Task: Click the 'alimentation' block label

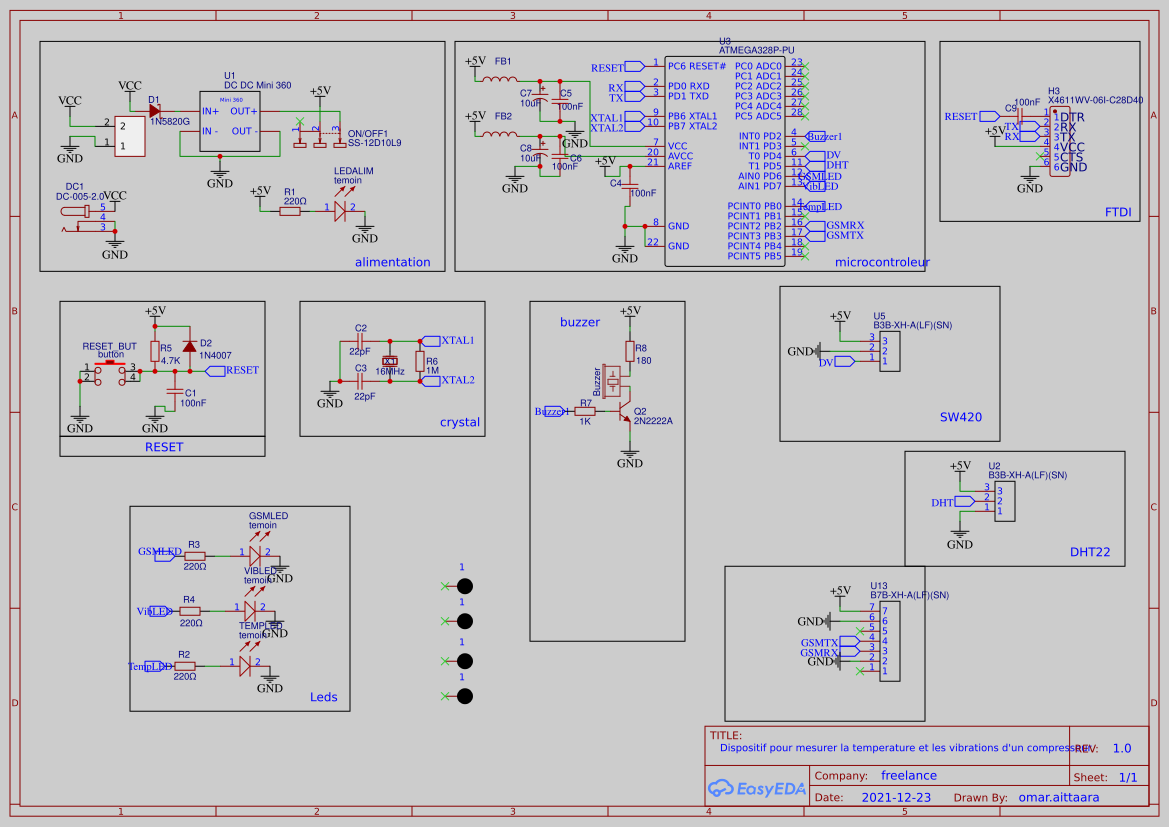Action: click(393, 262)
